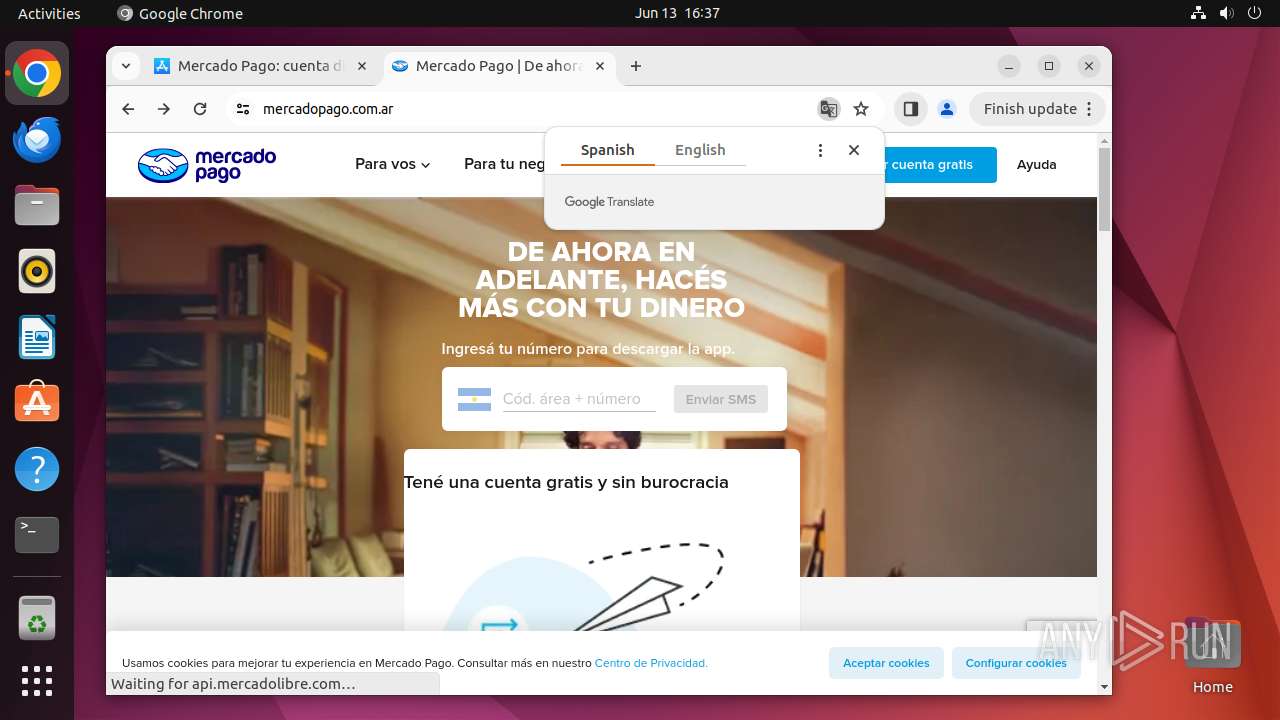
Task: Close the Mercado Pago | De ahora tab
Action: click(600, 66)
